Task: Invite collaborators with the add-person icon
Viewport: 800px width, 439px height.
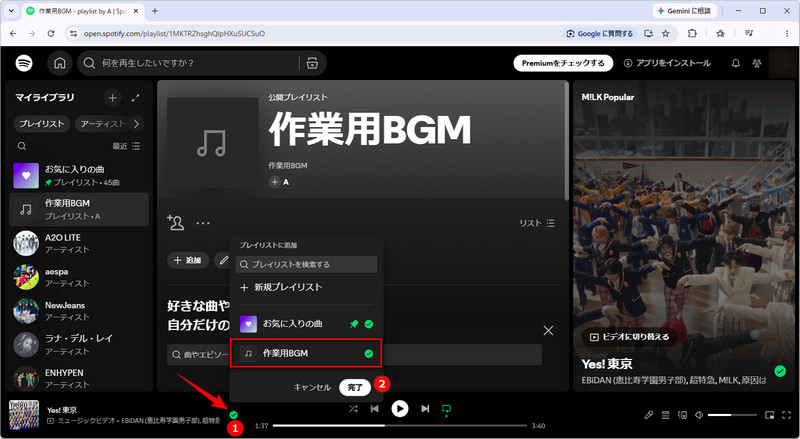Action: pyautogui.click(x=176, y=223)
